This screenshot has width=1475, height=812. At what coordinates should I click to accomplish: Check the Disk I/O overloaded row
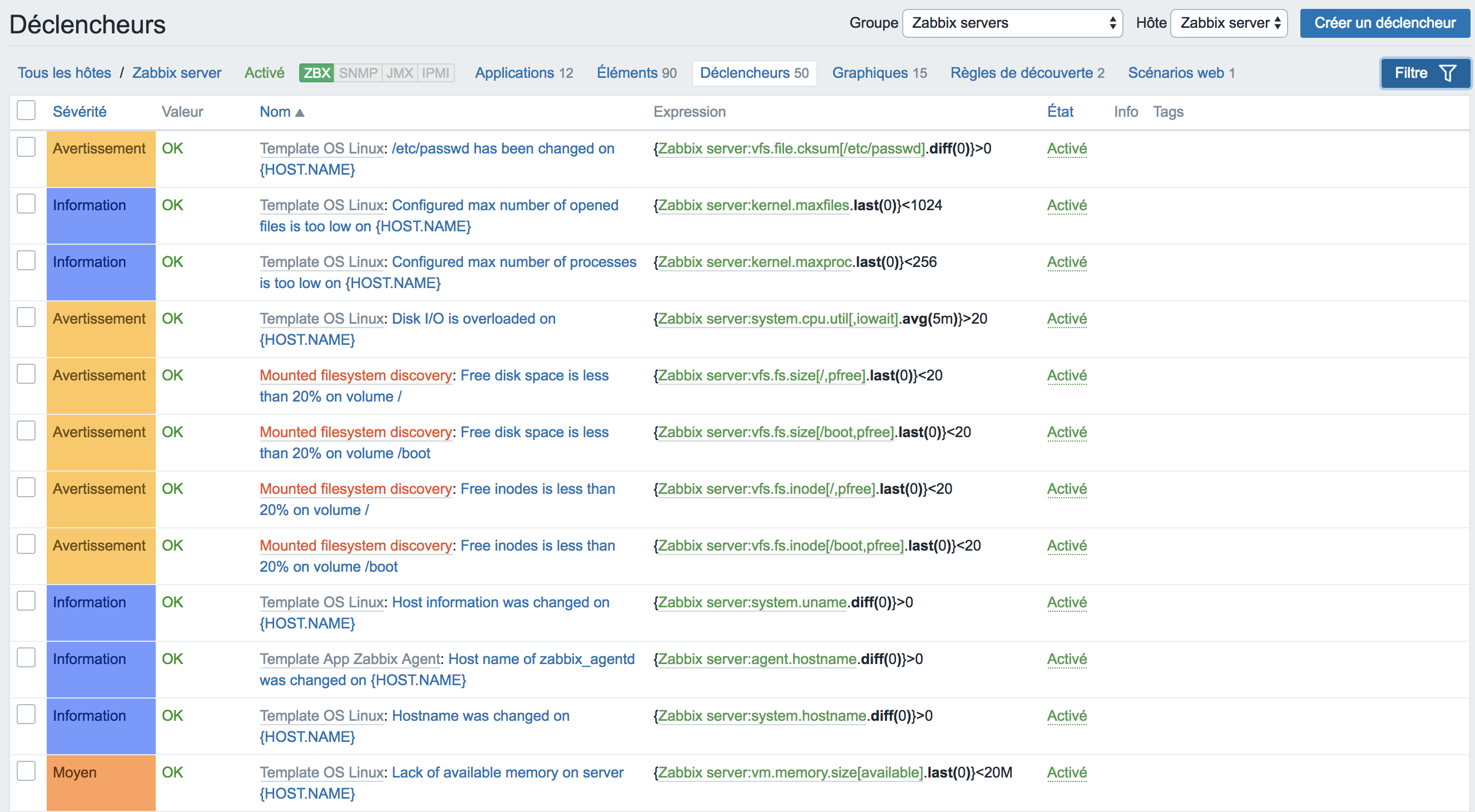click(26, 317)
